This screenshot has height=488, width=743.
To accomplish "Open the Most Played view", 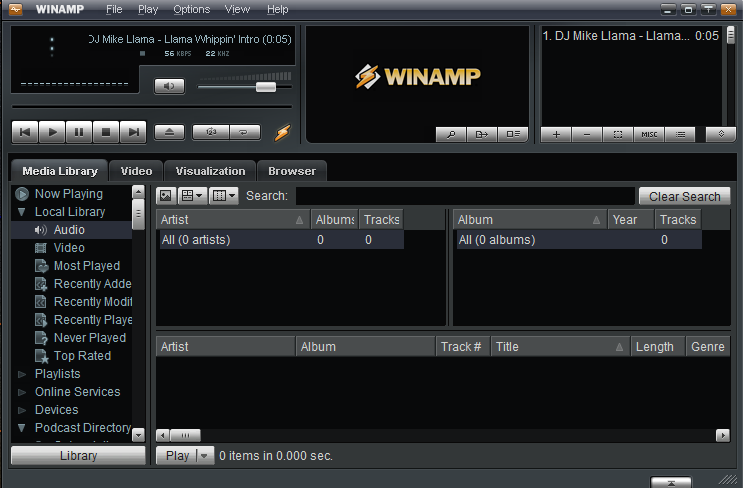I will click(87, 266).
